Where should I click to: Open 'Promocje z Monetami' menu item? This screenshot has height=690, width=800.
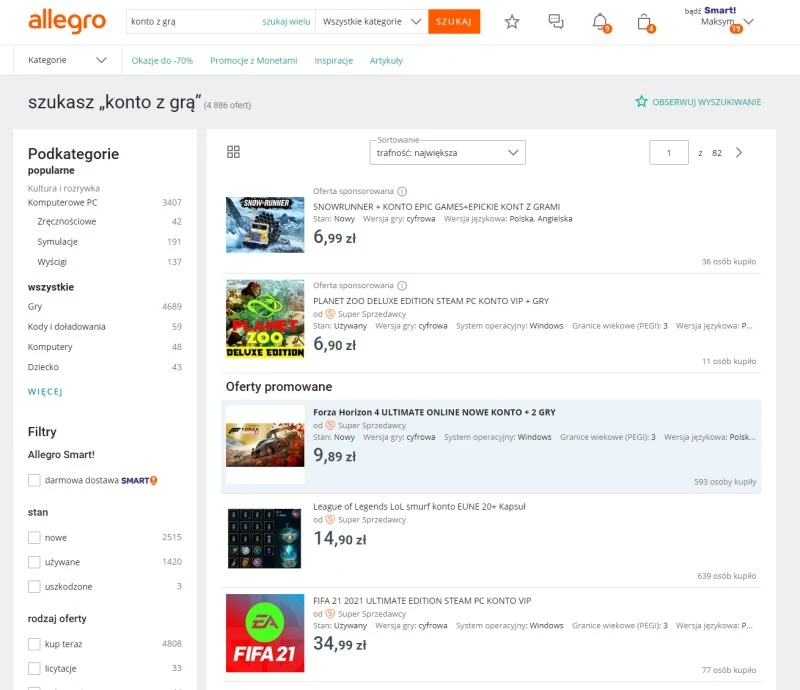click(x=253, y=60)
